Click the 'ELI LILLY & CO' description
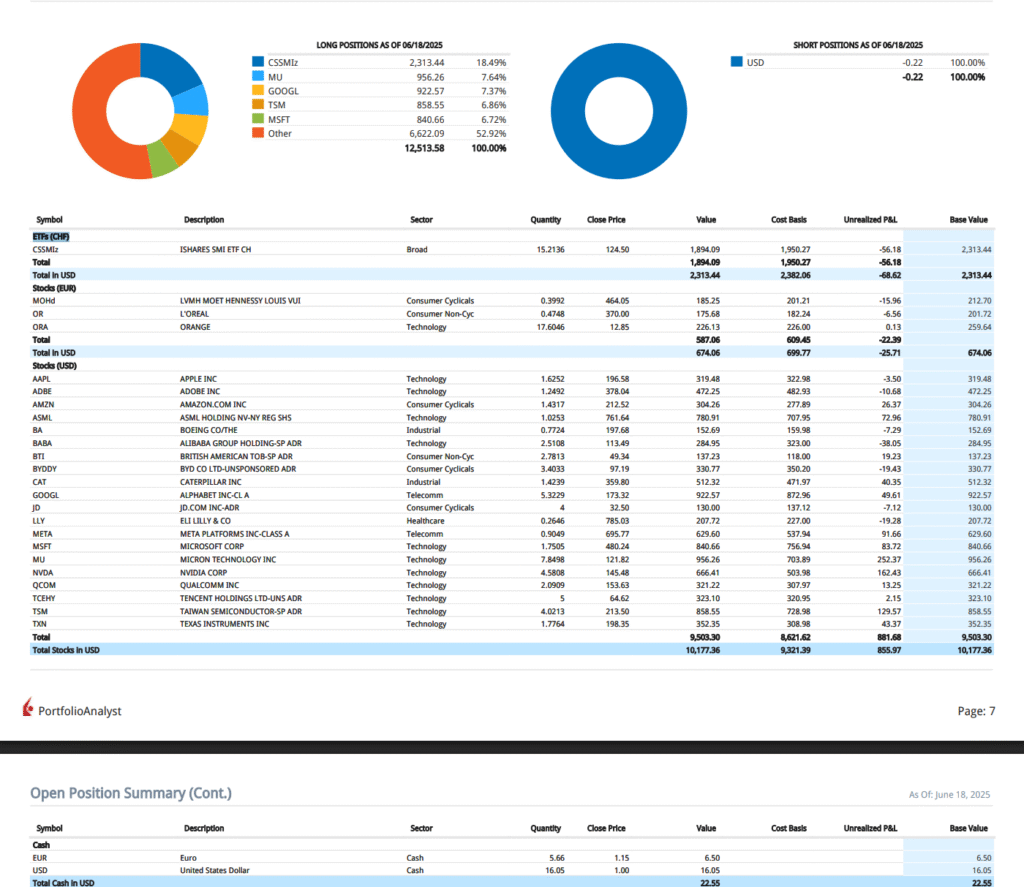 pyautogui.click(x=205, y=521)
